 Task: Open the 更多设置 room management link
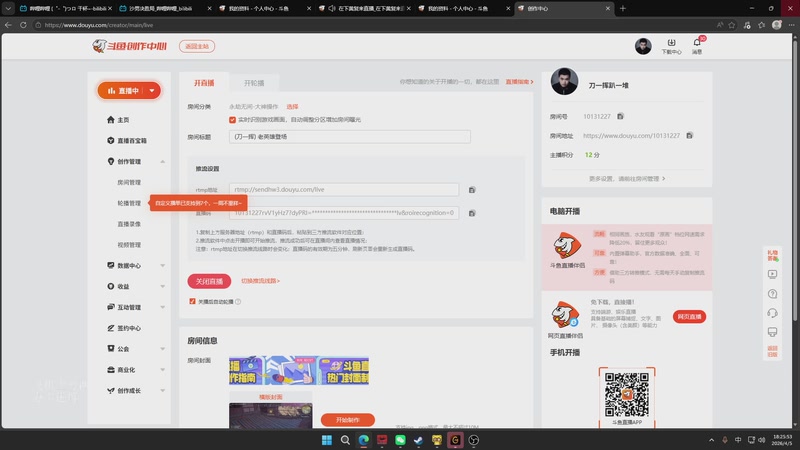[x=627, y=179]
